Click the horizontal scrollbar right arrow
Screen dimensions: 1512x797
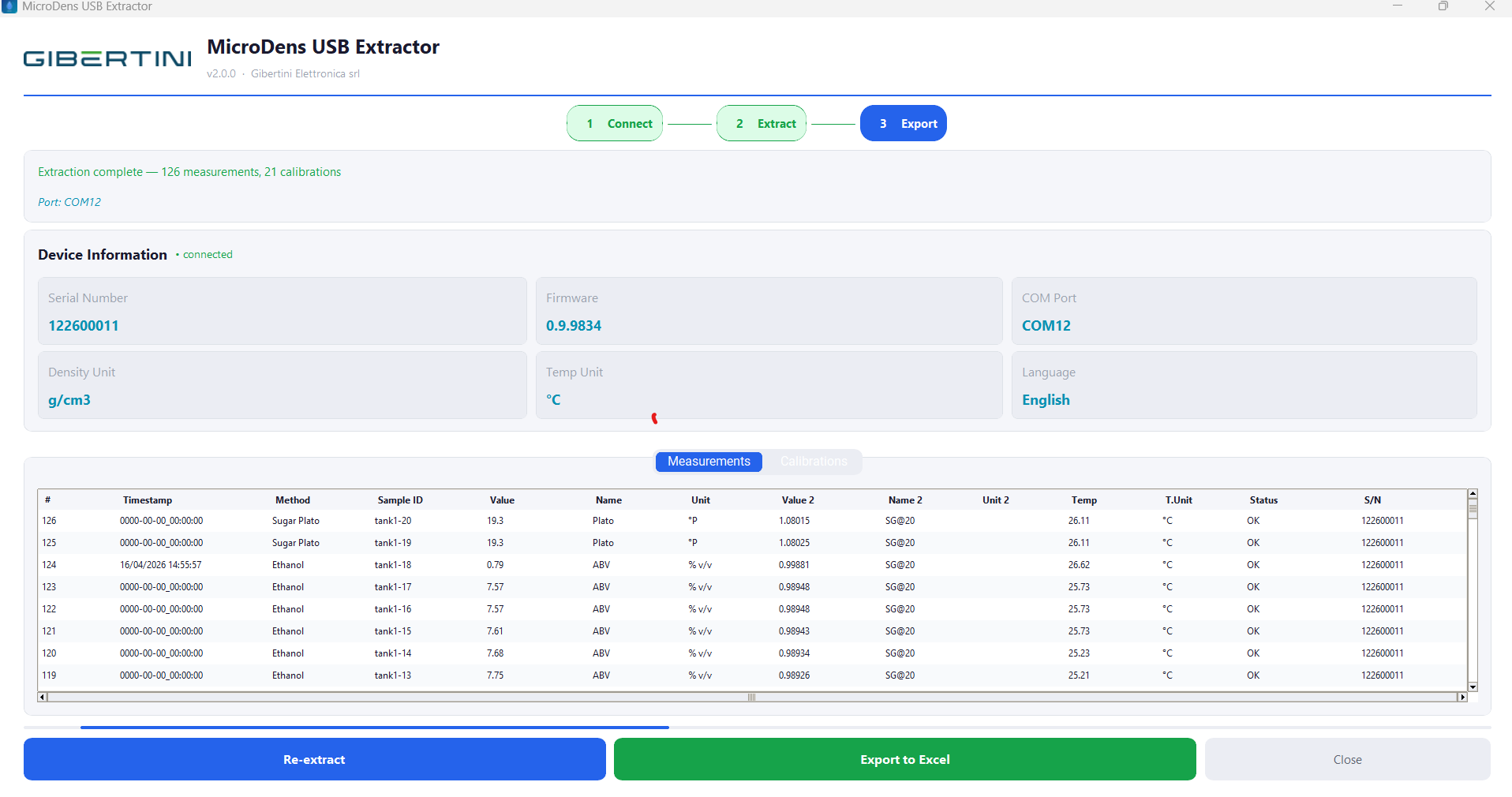click(x=1461, y=697)
